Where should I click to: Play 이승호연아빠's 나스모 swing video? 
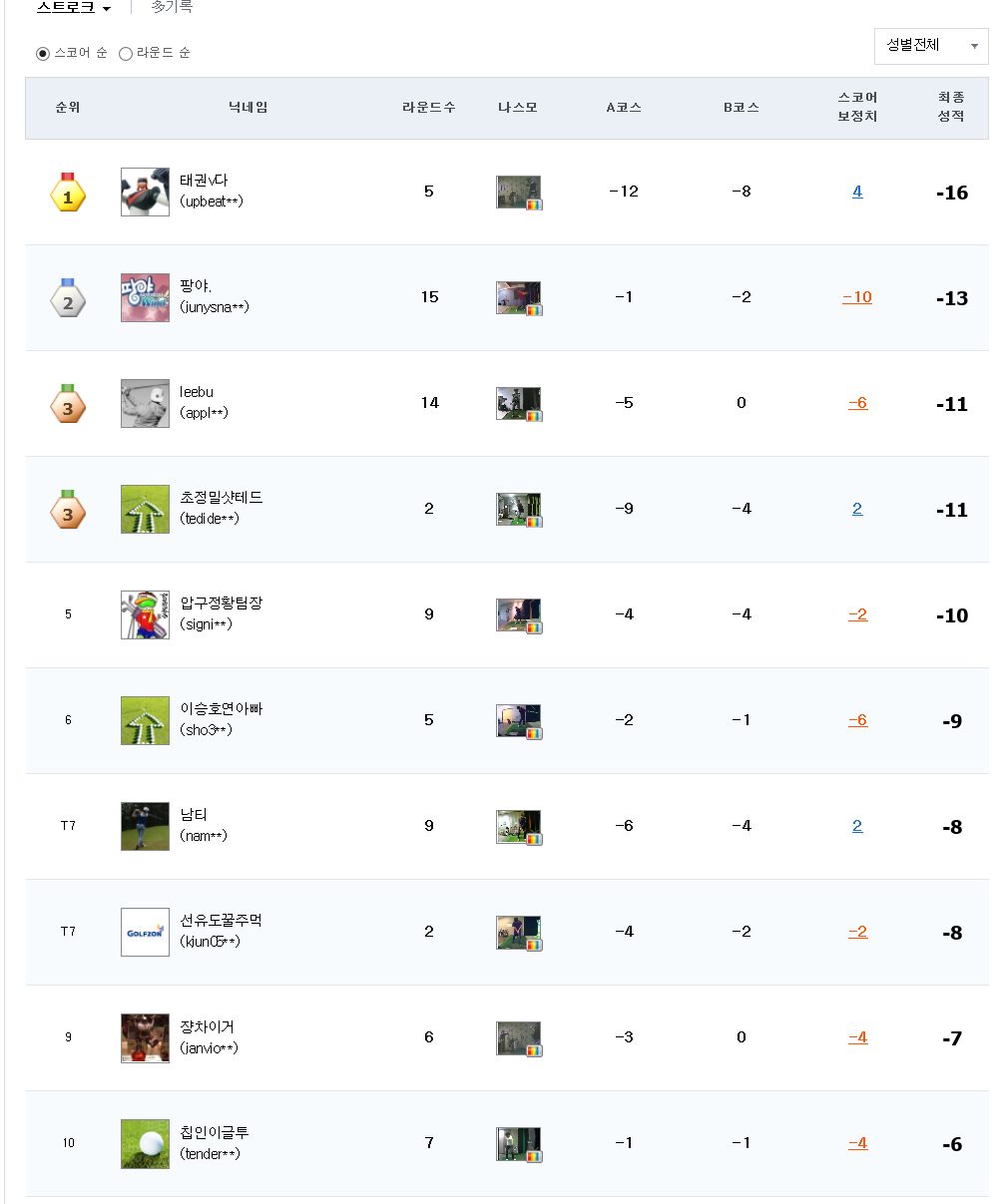[518, 721]
